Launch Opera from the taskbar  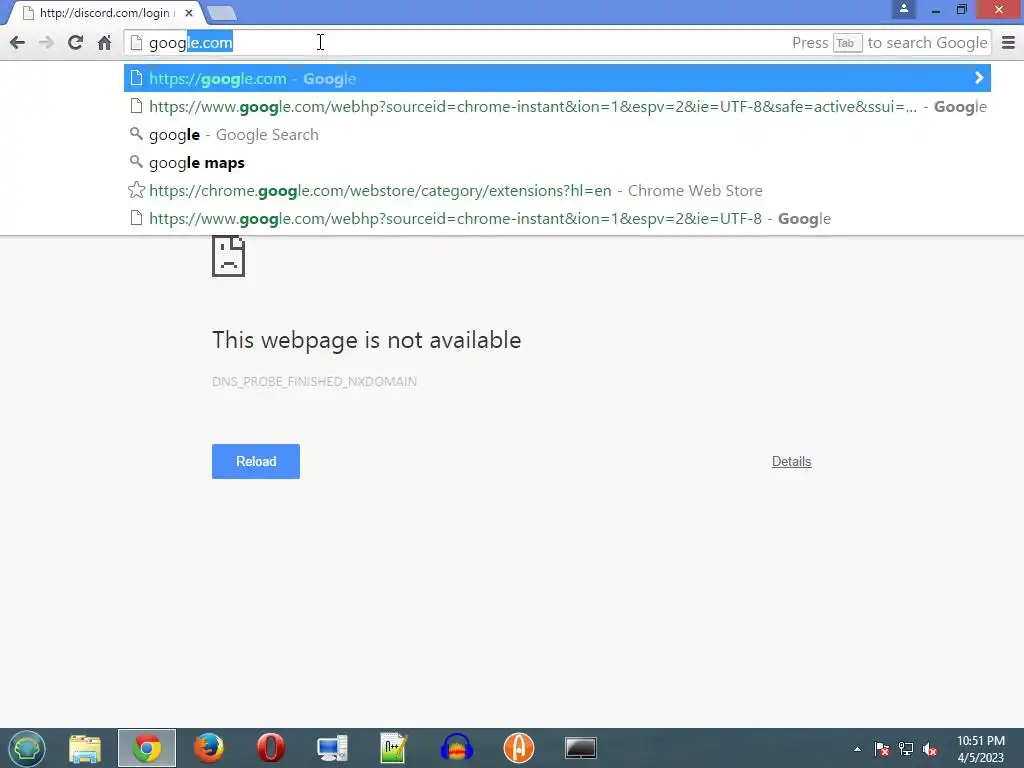(271, 748)
